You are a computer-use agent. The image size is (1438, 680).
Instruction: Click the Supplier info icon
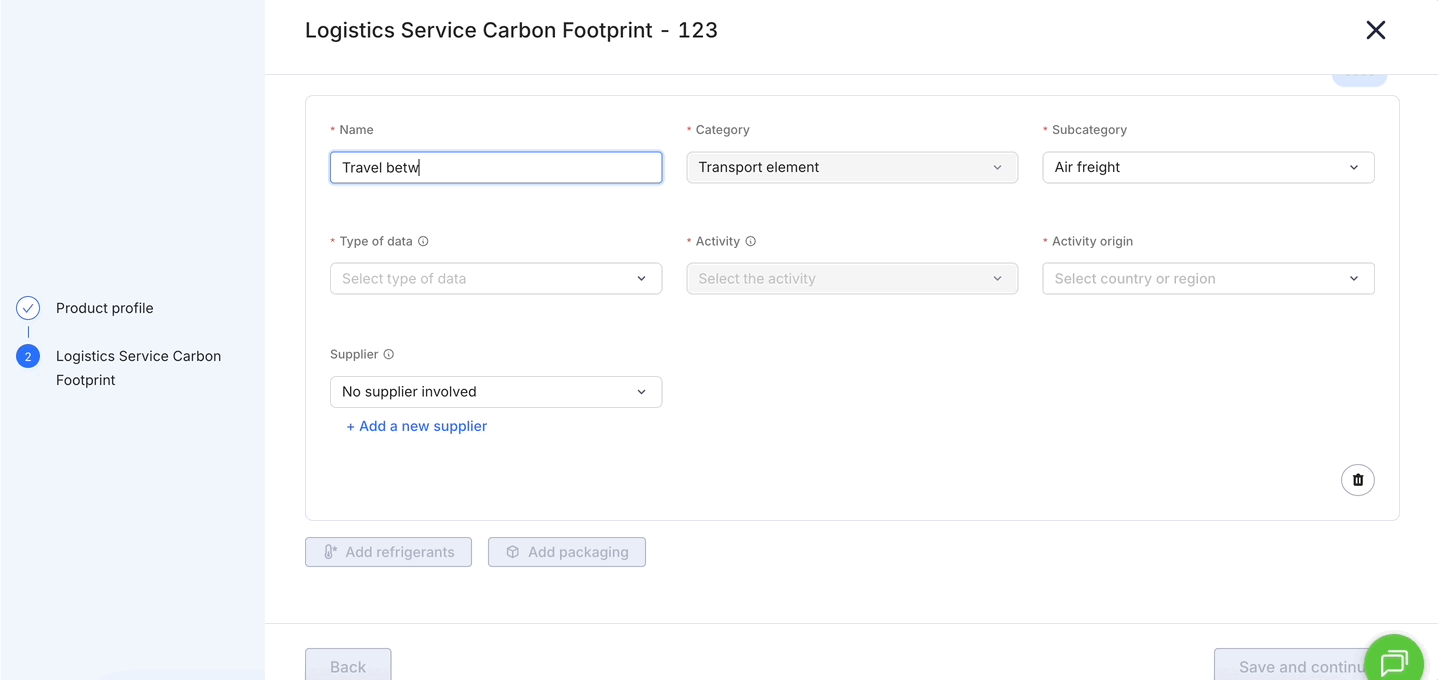[389, 354]
